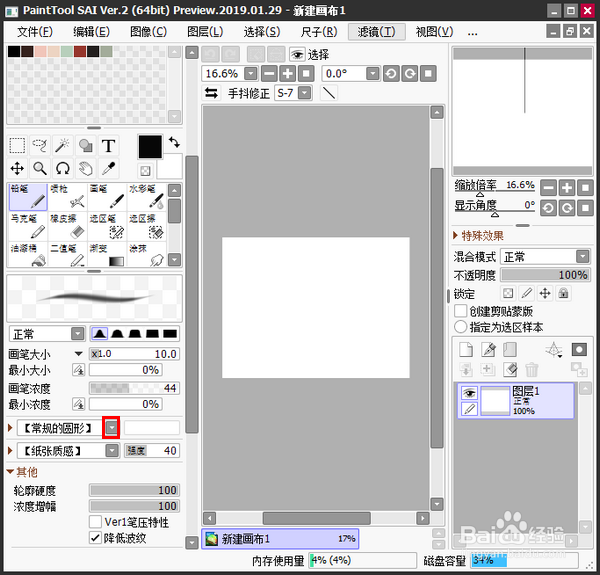
Task: Adjust the layer 不透明度 slider
Action: pyautogui.click(x=545, y=275)
